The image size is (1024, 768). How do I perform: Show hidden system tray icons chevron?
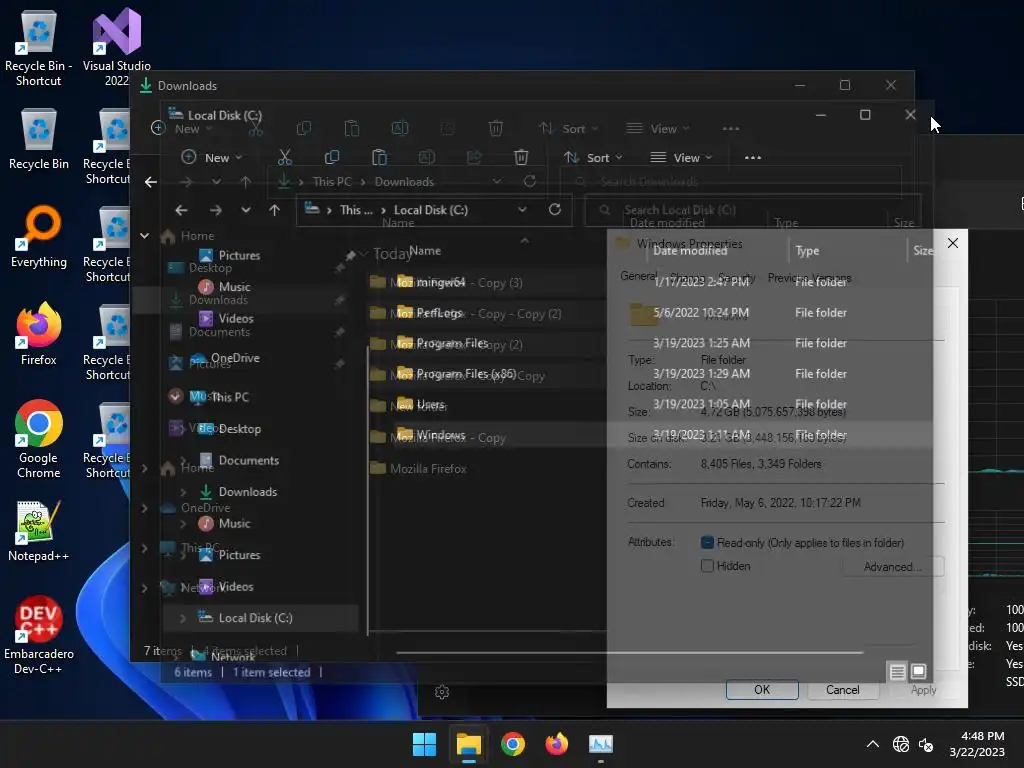tap(872, 744)
